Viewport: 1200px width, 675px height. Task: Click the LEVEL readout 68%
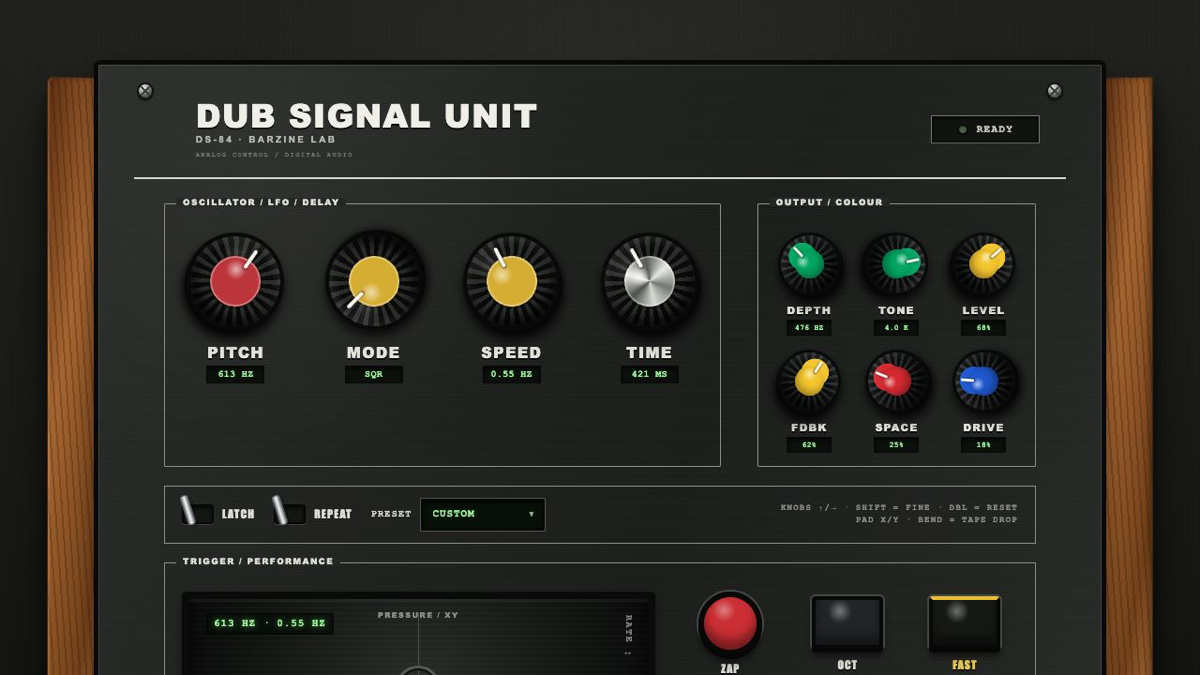pyautogui.click(x=983, y=328)
